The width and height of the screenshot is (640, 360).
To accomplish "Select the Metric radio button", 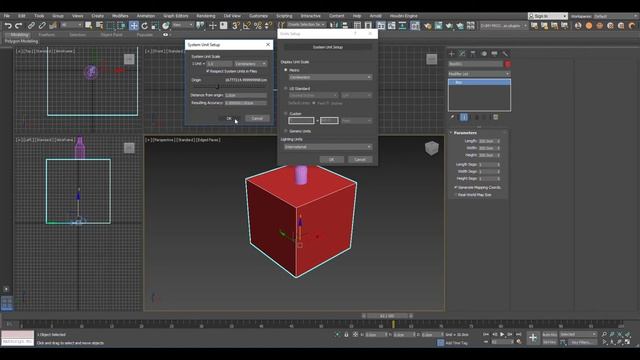I will (286, 70).
